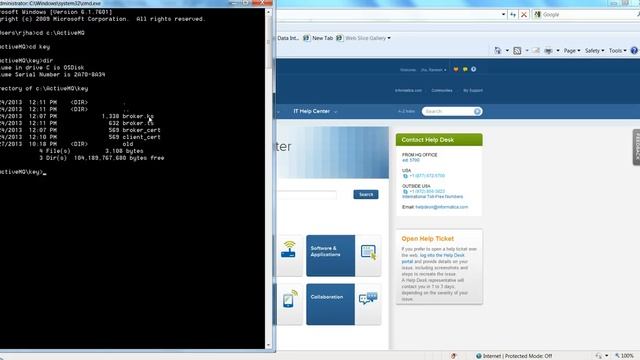
Task: Click the Feedback side tab
Action: coord(636,147)
